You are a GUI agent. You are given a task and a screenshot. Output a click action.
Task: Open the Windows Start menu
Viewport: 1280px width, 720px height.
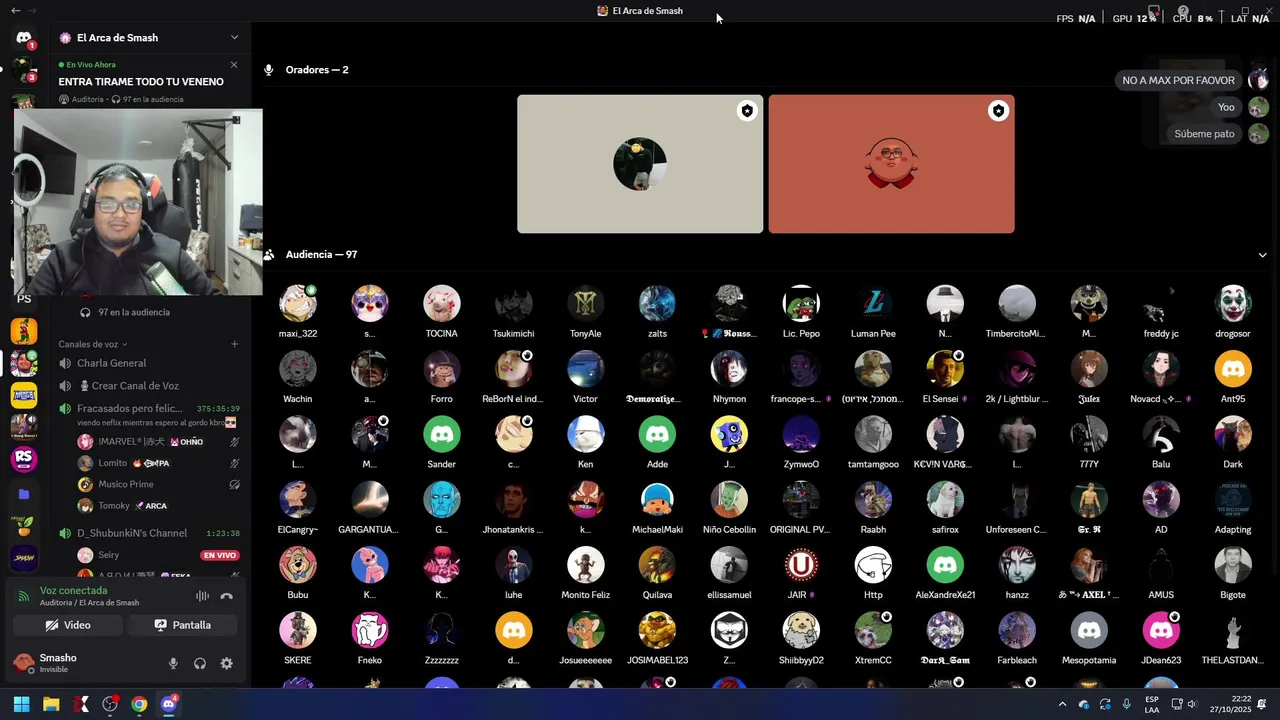tap(21, 704)
